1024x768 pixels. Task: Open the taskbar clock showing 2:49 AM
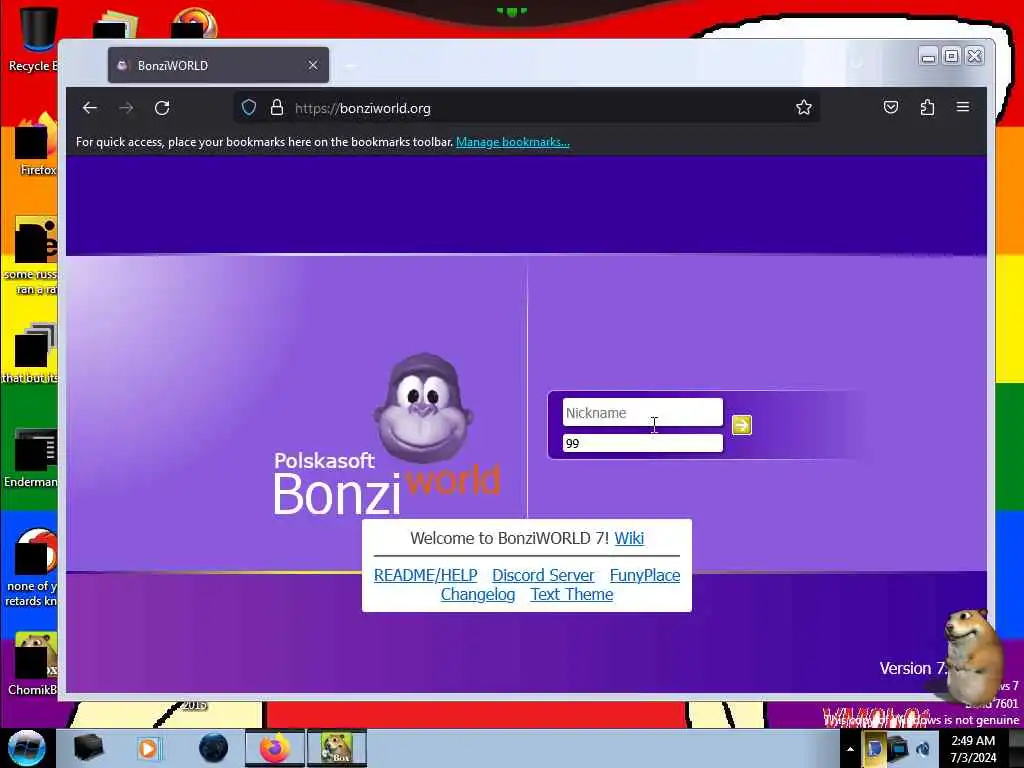(973, 749)
